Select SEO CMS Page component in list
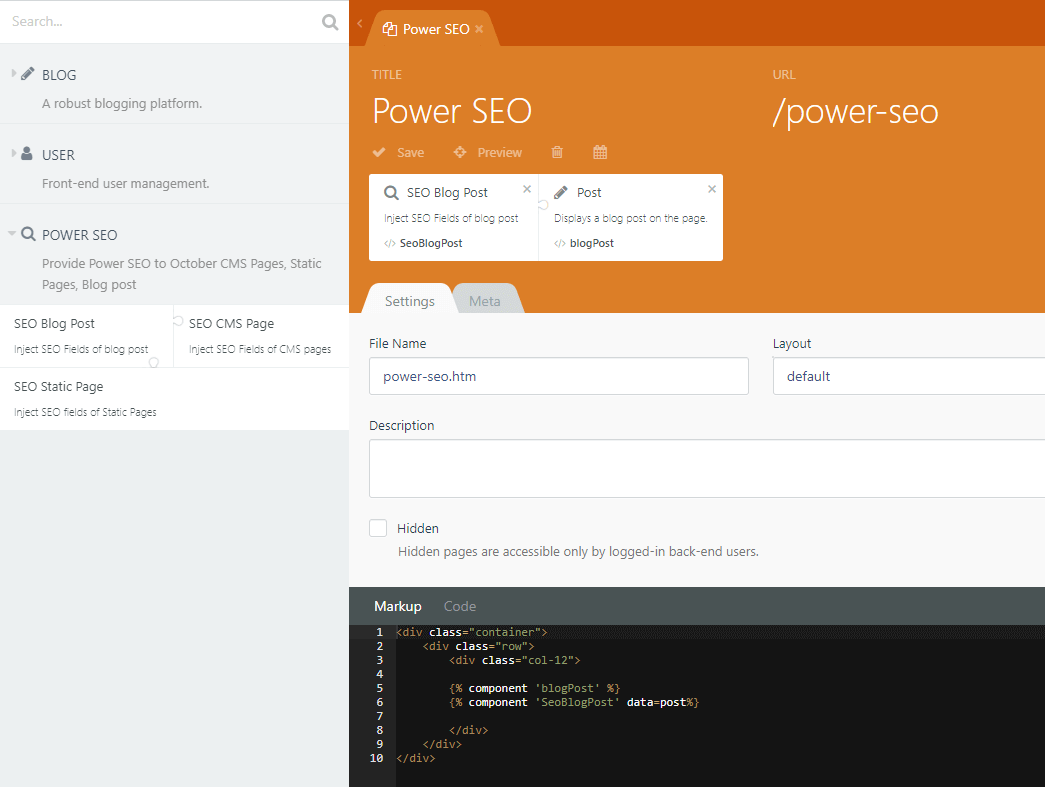The image size is (1045, 787). [x=261, y=336]
